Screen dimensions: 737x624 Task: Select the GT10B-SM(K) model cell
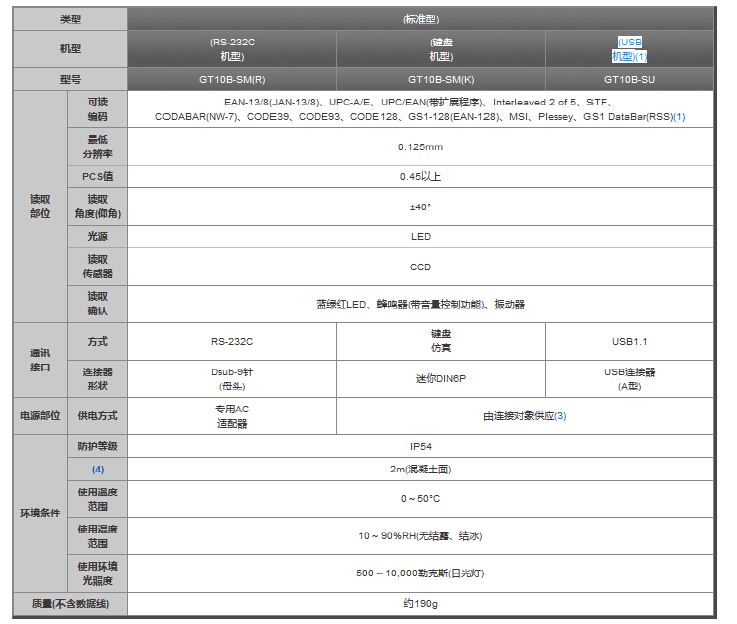(x=440, y=79)
